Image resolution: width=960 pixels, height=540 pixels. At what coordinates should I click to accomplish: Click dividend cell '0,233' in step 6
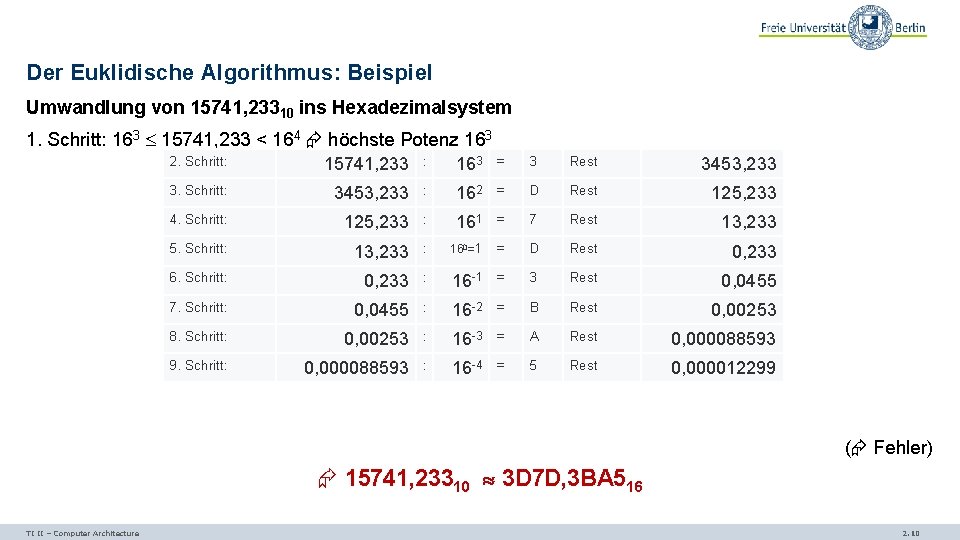point(386,280)
